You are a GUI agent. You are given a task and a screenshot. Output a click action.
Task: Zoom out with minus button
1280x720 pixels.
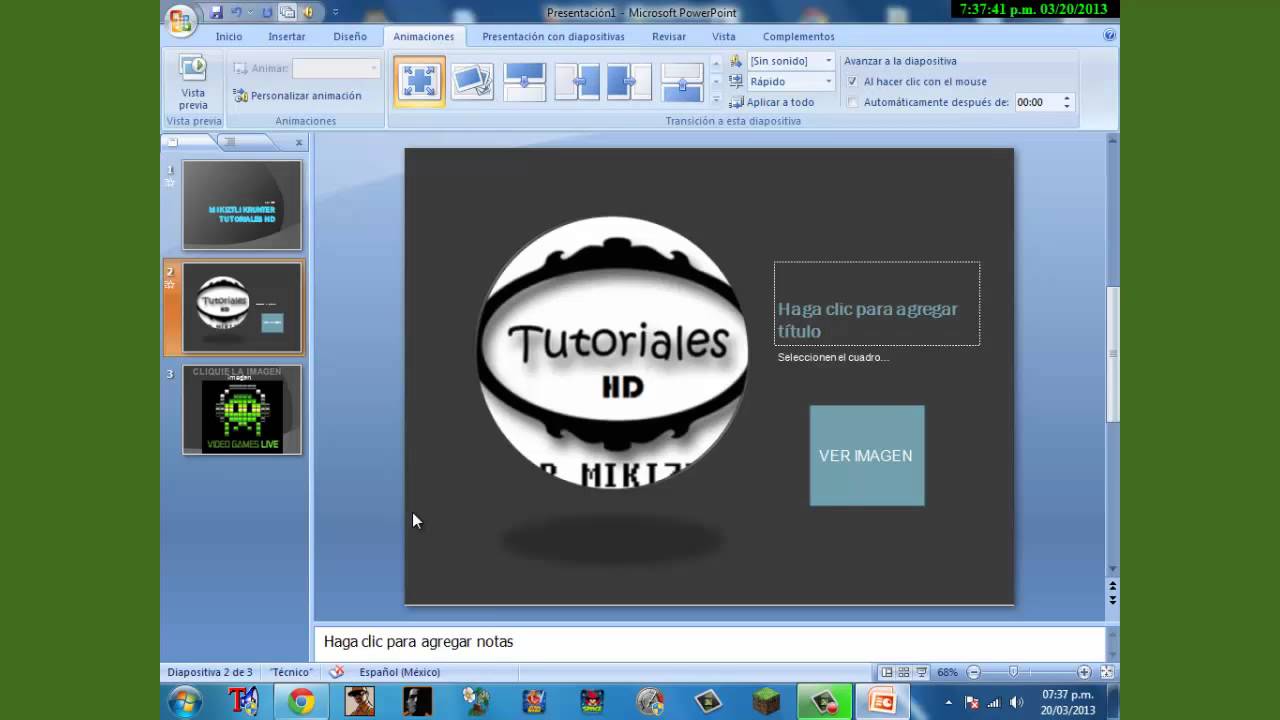(973, 672)
